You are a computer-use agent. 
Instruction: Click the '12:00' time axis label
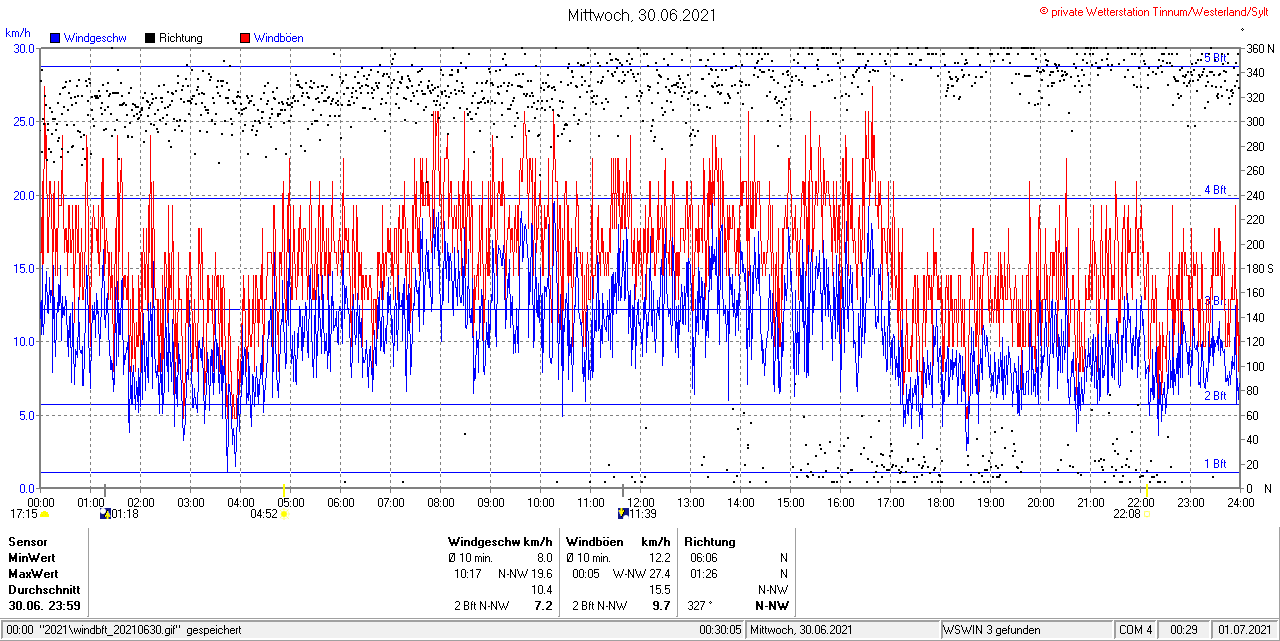[x=641, y=502]
